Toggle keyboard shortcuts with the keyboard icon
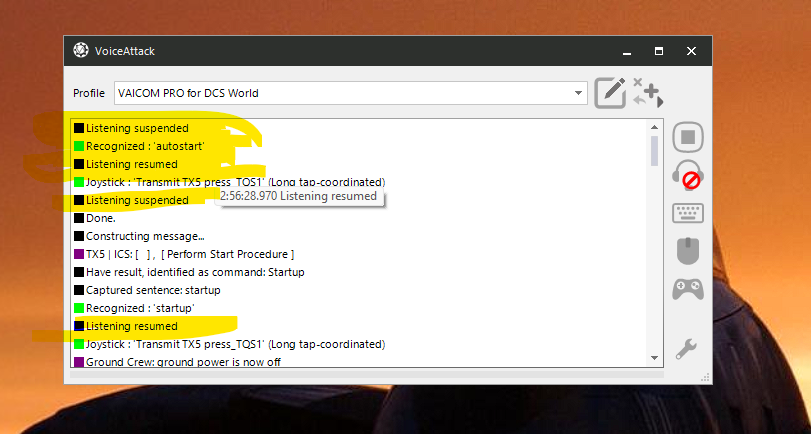811x434 pixels. tap(688, 213)
